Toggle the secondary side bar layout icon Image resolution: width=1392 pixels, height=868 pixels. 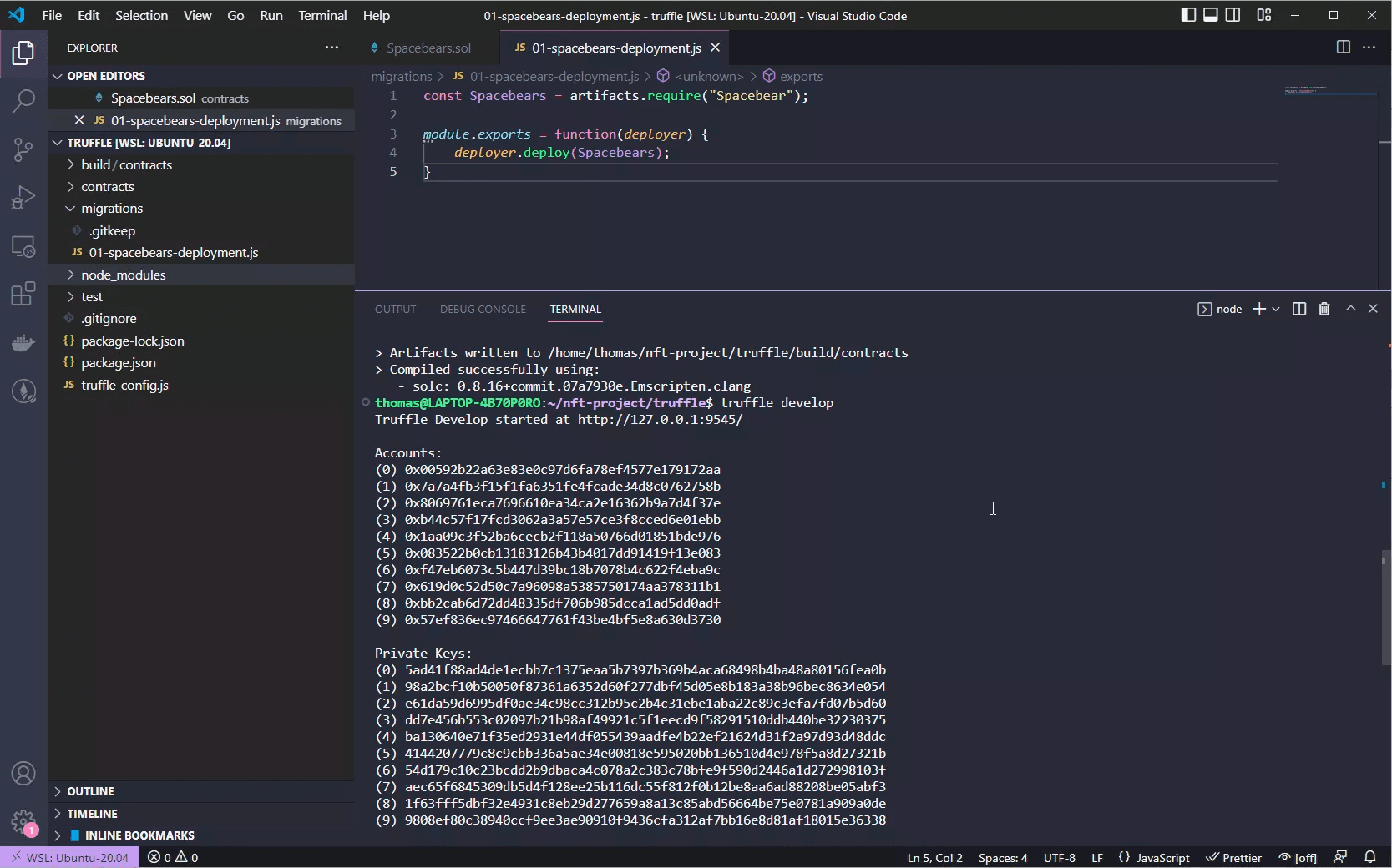(1233, 15)
